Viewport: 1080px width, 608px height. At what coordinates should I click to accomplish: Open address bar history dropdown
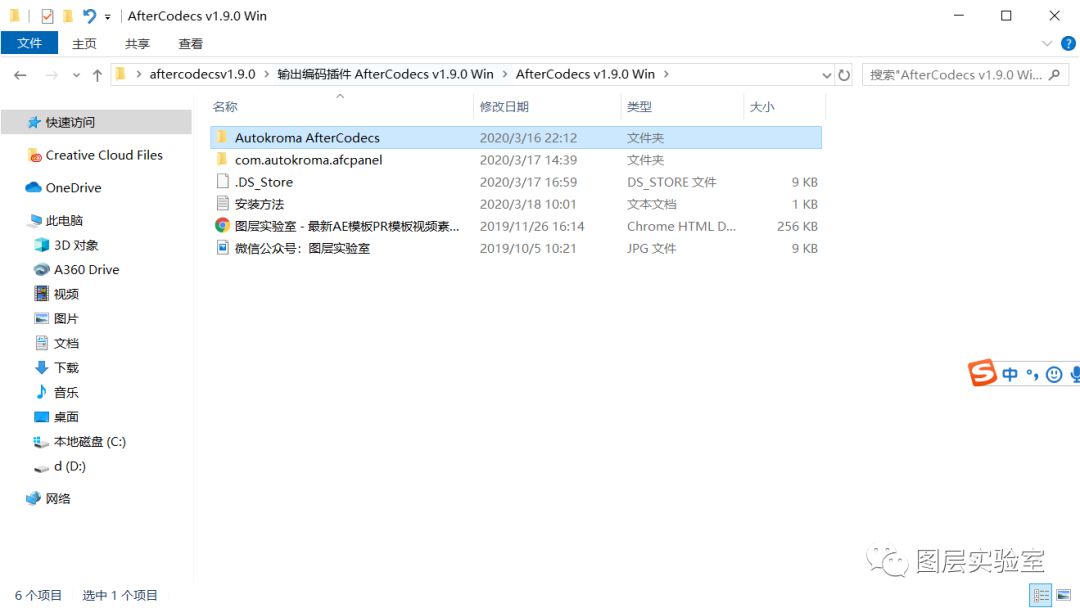[x=827, y=74]
